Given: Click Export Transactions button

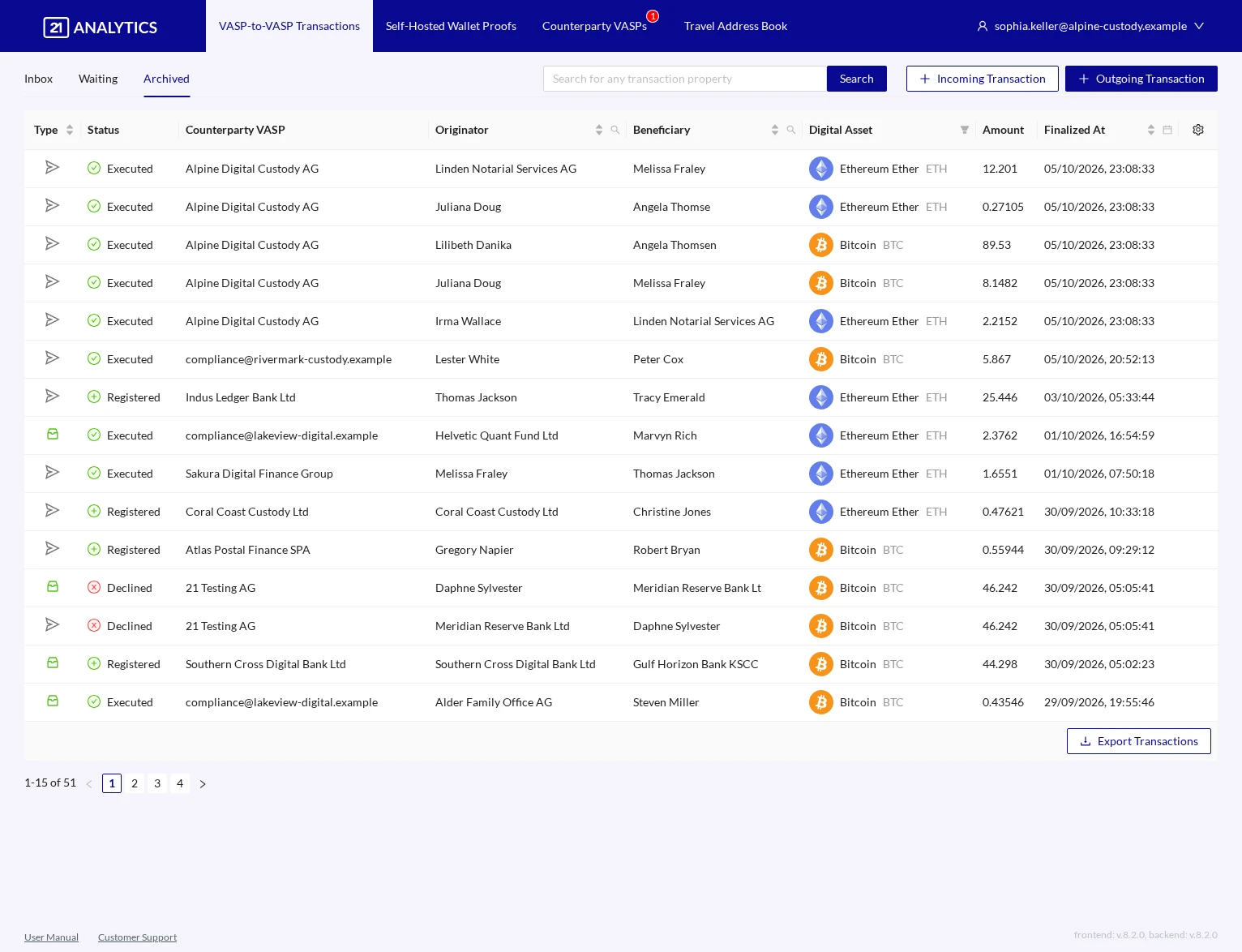Looking at the screenshot, I should click(x=1139, y=741).
